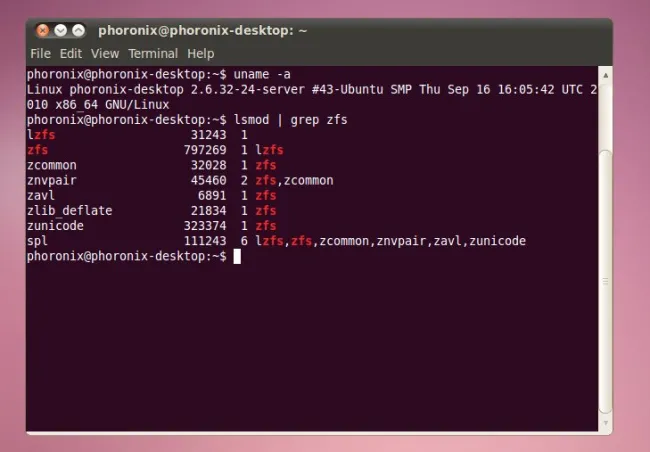This screenshot has width=650, height=452.
Task: Click the scrollbar up arrow
Action: pyautogui.click(x=606, y=75)
